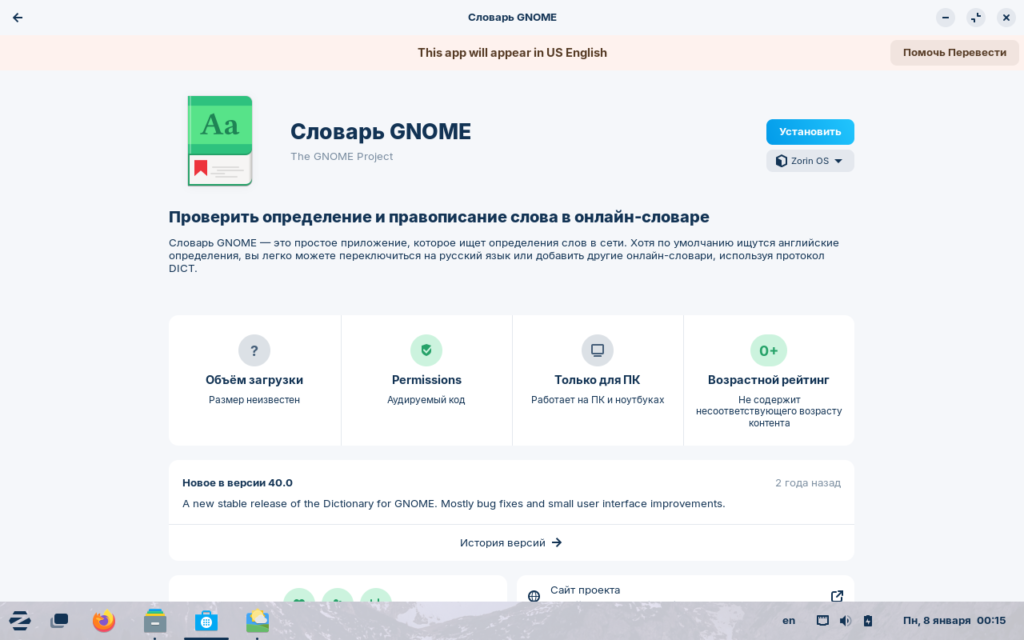Click the Размер неизвестен text

[254, 400]
